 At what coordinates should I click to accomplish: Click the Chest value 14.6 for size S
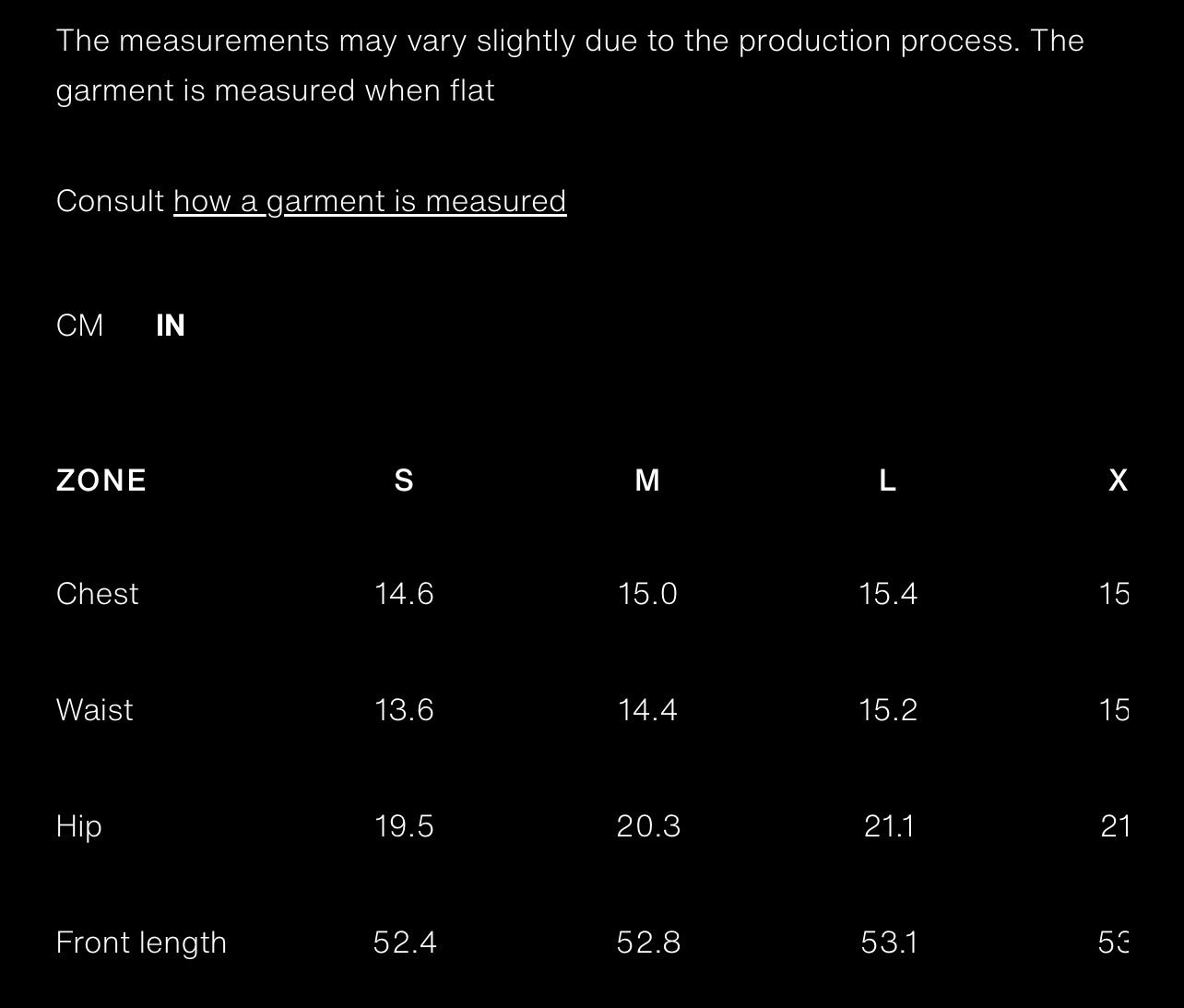(x=404, y=594)
